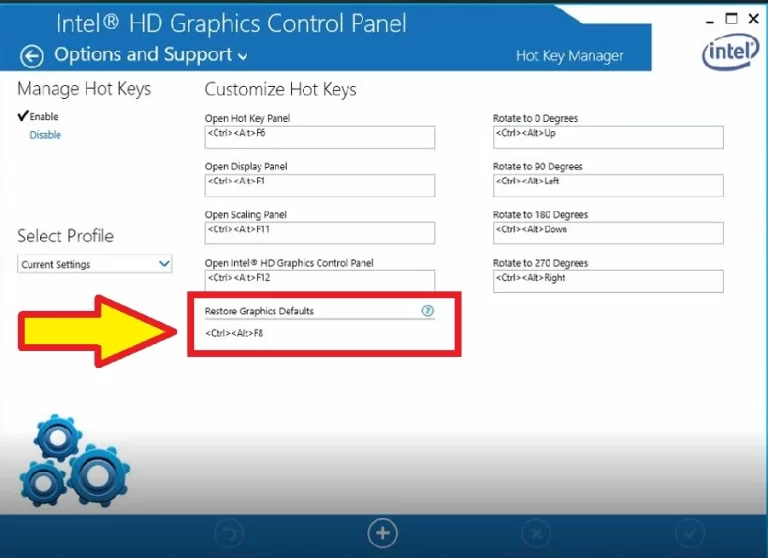
Task: Open the Current Settings profile dropdown
Action: pyautogui.click(x=95, y=264)
